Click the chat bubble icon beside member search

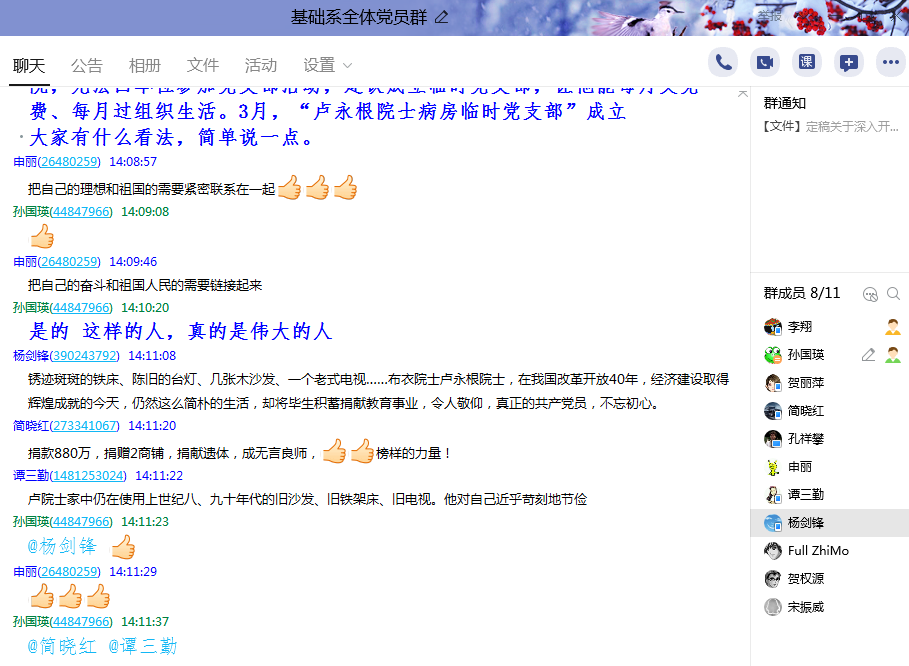tap(870, 294)
